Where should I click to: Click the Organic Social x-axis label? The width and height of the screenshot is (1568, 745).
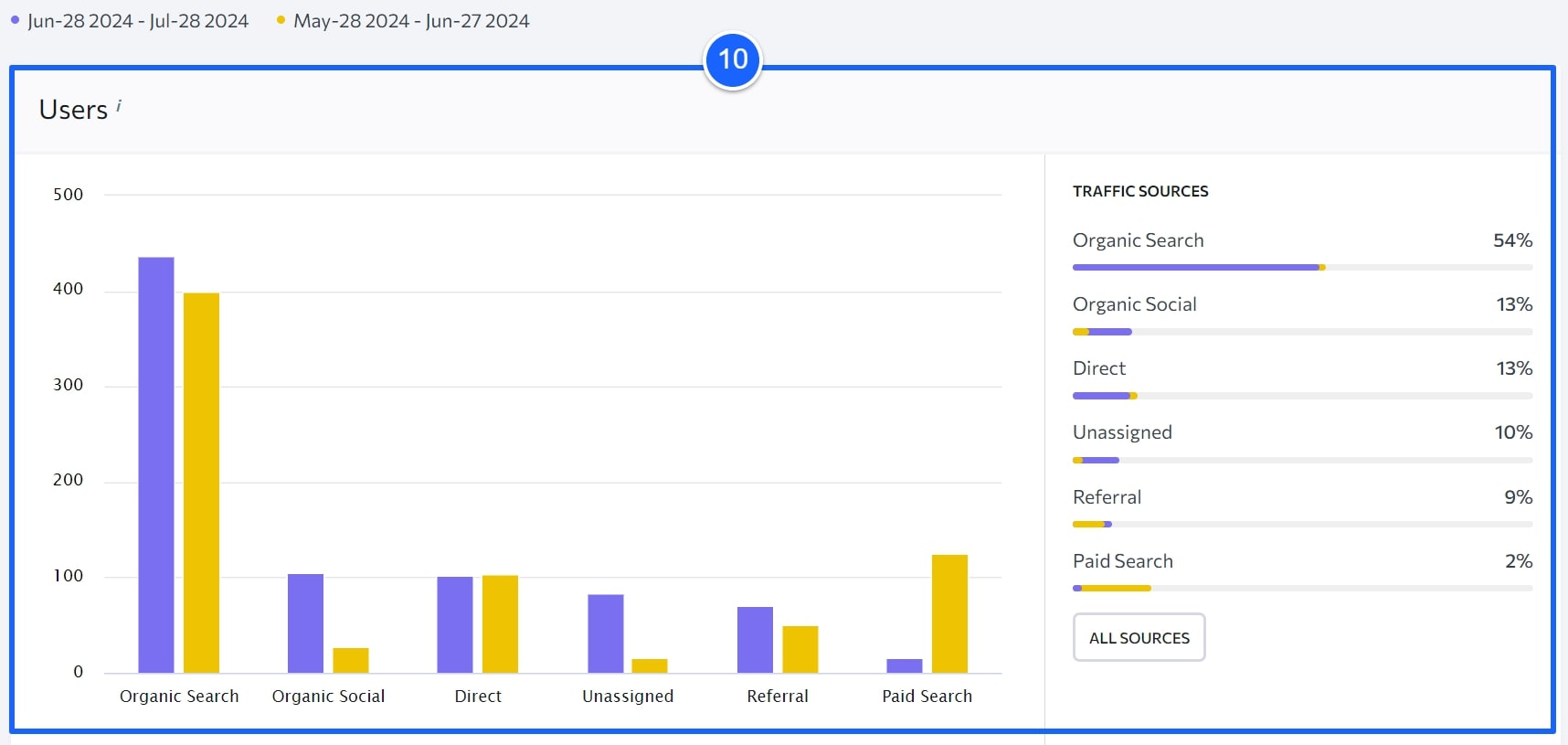pos(328,697)
